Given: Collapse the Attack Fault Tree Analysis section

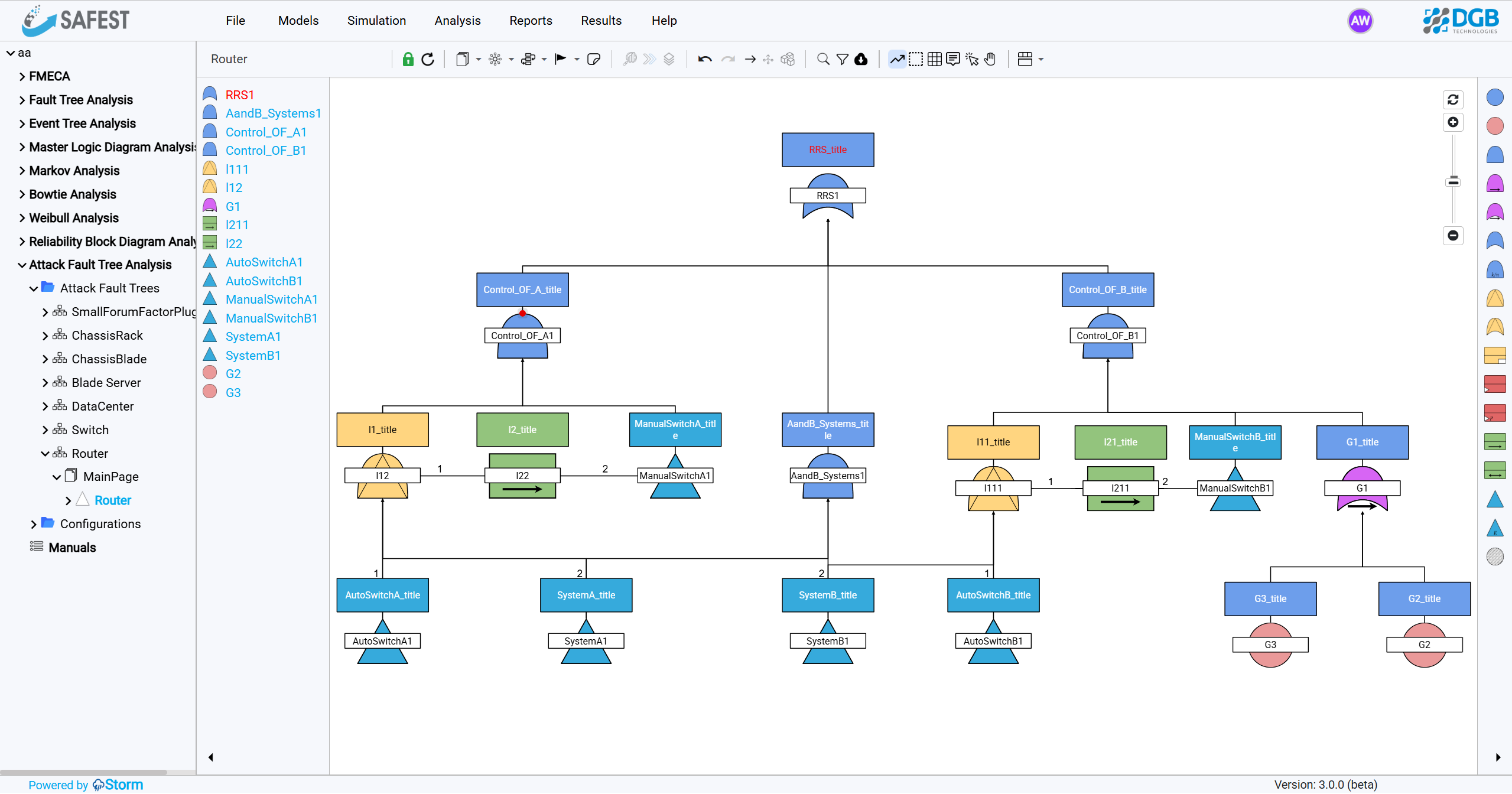Looking at the screenshot, I should (21, 264).
